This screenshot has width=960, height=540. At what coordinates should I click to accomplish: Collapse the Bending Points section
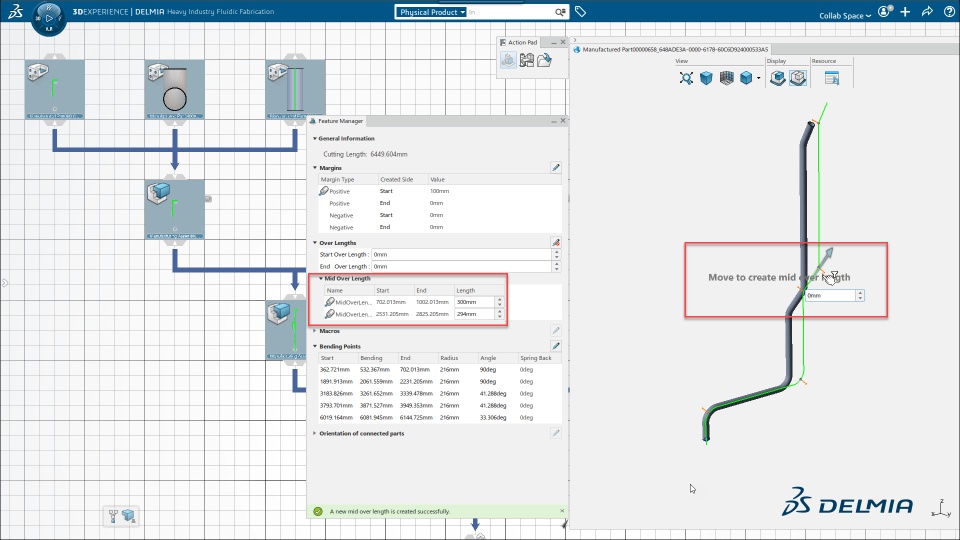(315, 347)
